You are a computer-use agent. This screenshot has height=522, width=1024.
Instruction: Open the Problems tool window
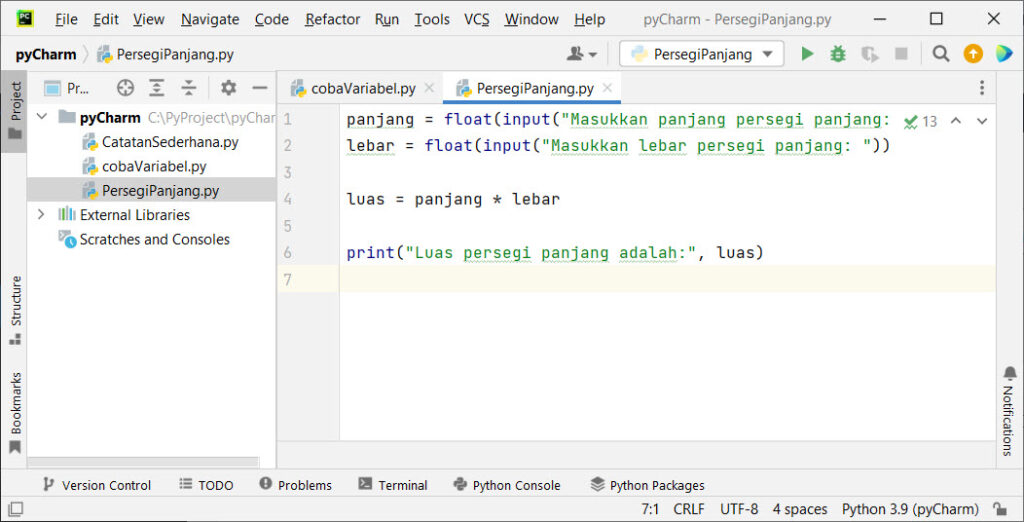pyautogui.click(x=295, y=485)
